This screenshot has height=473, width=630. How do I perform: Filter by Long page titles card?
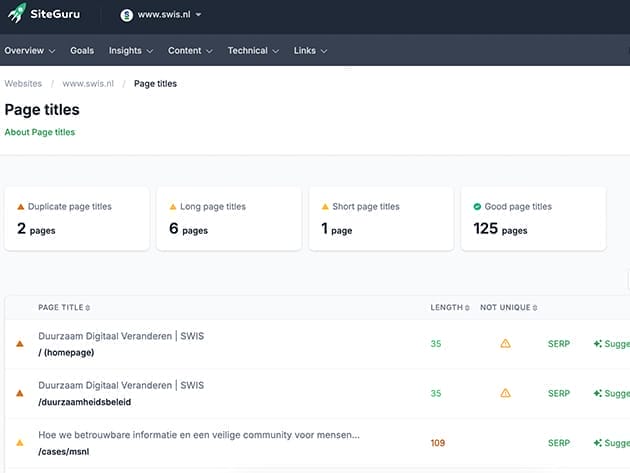point(229,217)
